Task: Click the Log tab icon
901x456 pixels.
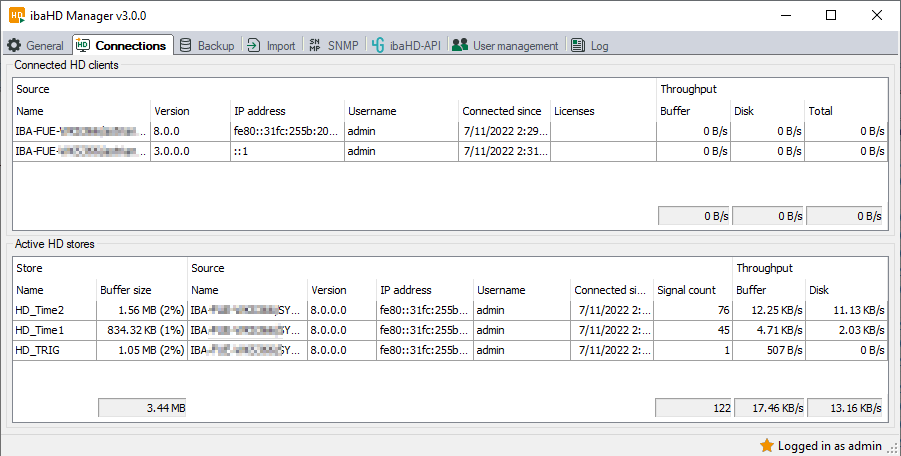Action: coord(578,46)
